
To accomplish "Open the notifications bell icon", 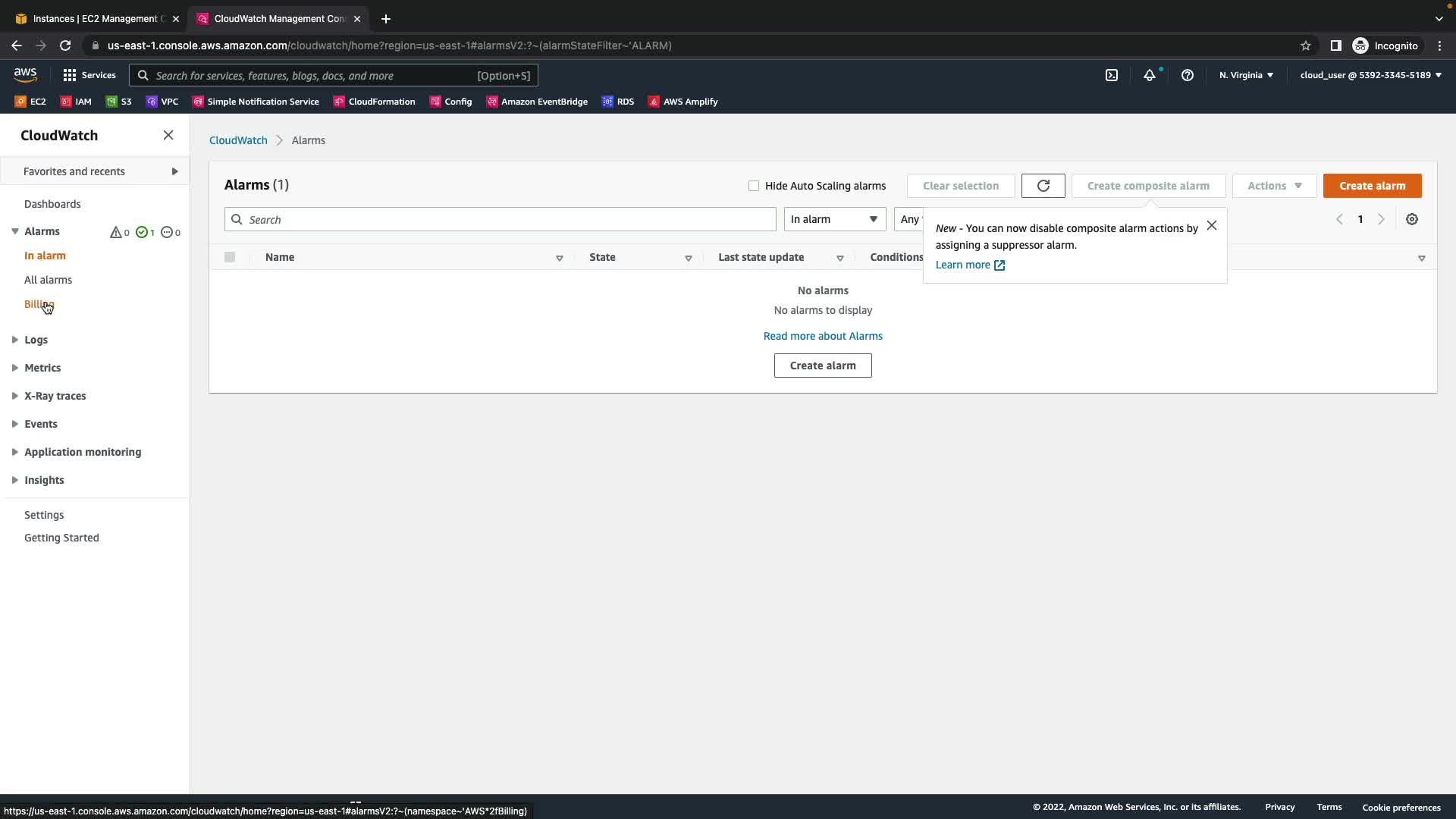I will click(x=1150, y=75).
